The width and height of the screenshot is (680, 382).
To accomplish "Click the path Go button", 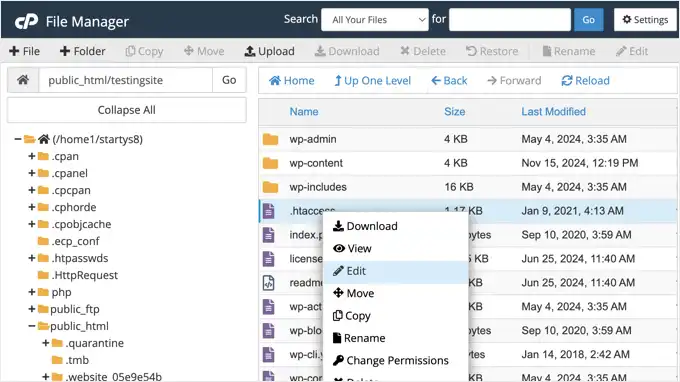I will (229, 80).
